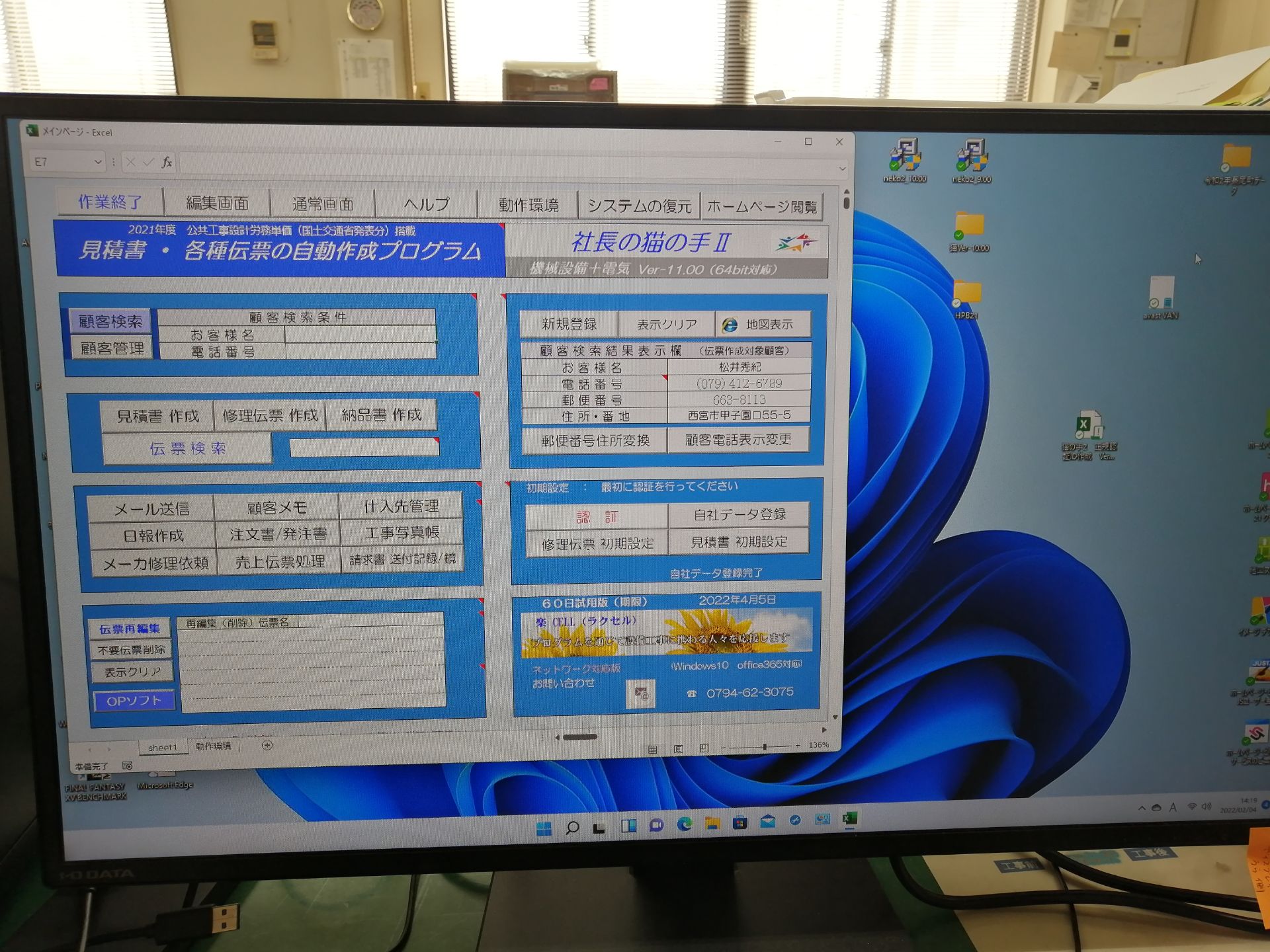
Task: Click the 修理伝票 作成 button
Action: coord(270,415)
